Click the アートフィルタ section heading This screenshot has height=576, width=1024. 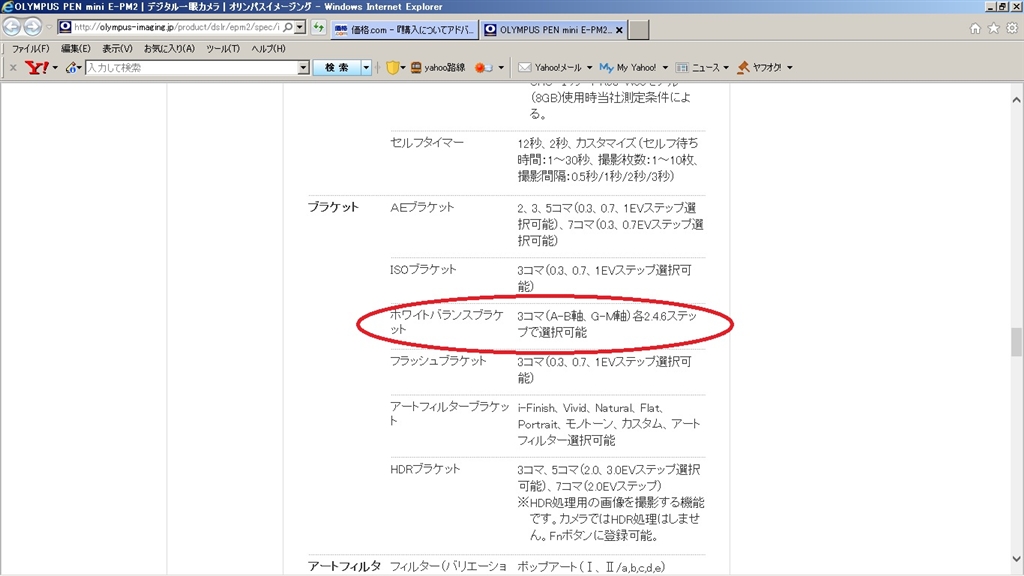pos(344,566)
